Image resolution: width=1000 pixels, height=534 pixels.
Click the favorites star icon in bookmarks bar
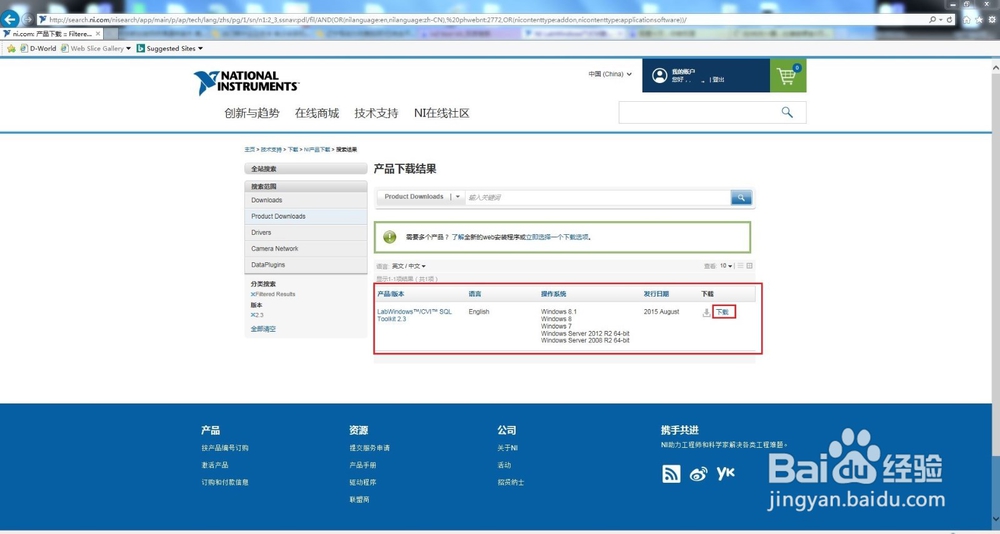click(x=11, y=48)
